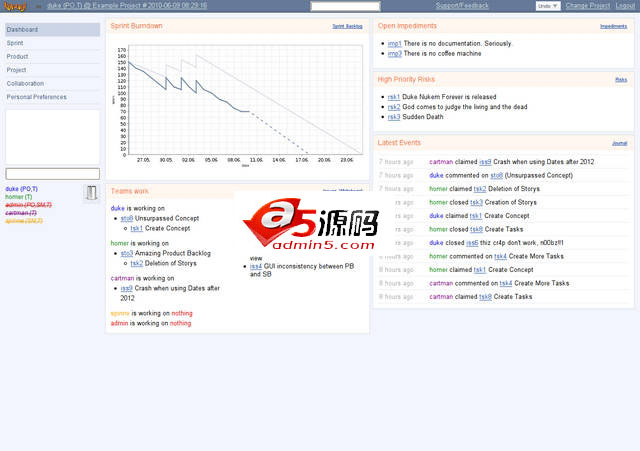Select user homer (T) in sidebar
This screenshot has height=451, width=640.
[x=18, y=197]
